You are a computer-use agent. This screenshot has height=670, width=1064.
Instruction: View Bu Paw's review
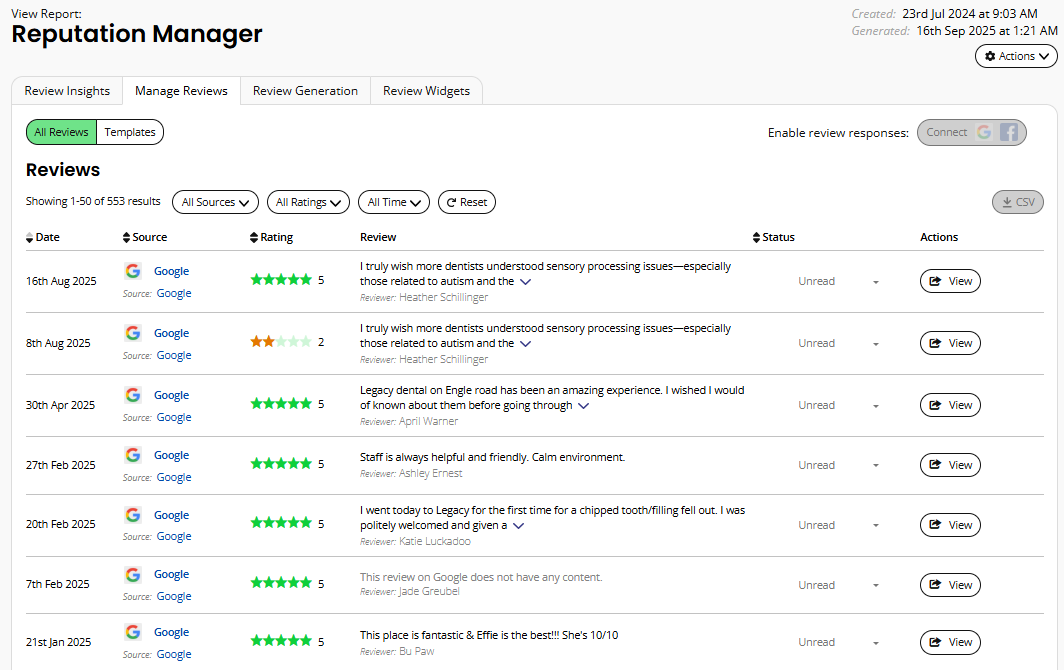950,642
